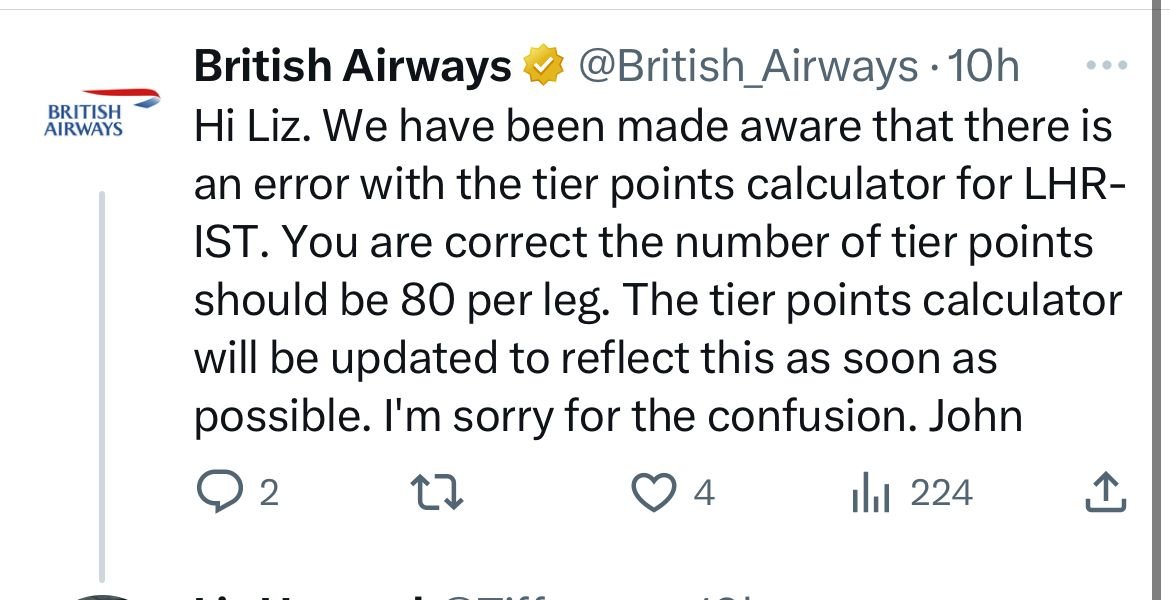
Task: Click the partially visible avatar below the thread
Action: [x=100, y=596]
